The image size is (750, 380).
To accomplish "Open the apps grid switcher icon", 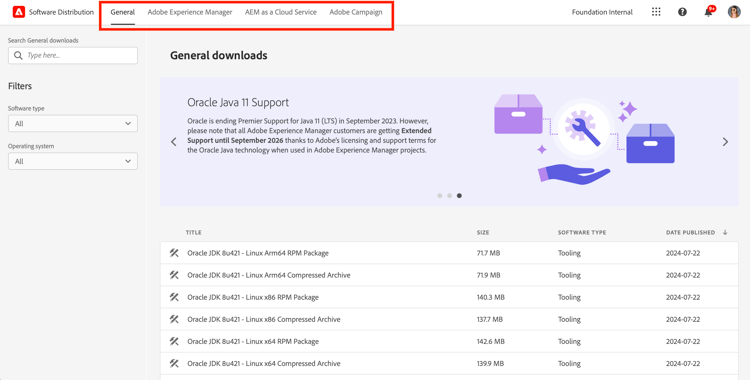I will pyautogui.click(x=656, y=12).
